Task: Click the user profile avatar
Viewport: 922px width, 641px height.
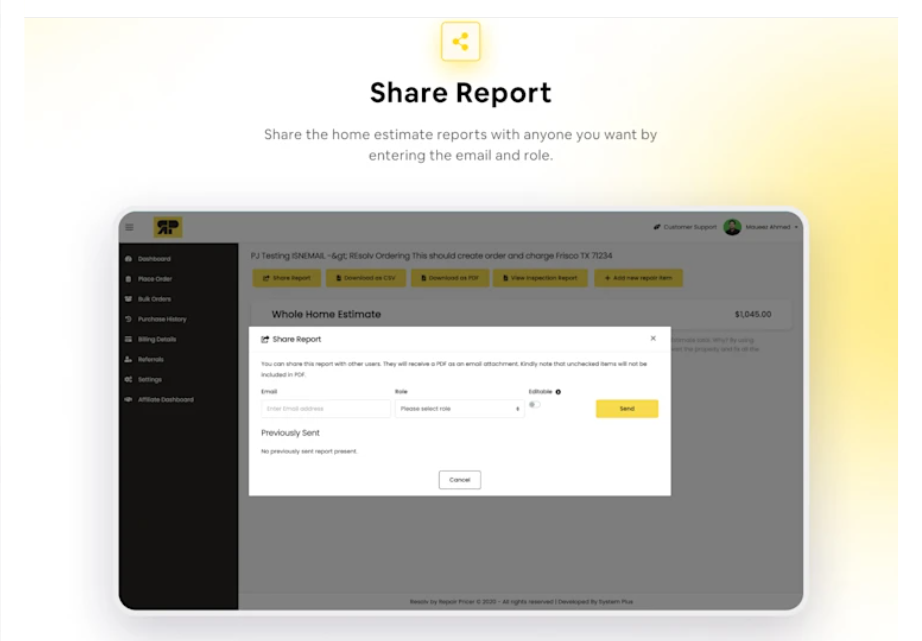Action: click(x=732, y=227)
